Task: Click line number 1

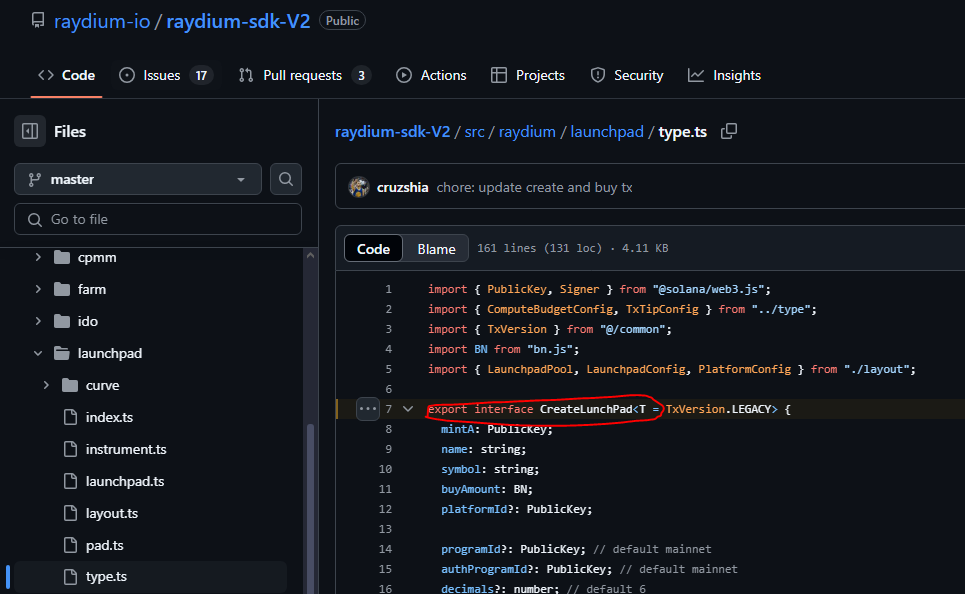Action: (x=388, y=289)
